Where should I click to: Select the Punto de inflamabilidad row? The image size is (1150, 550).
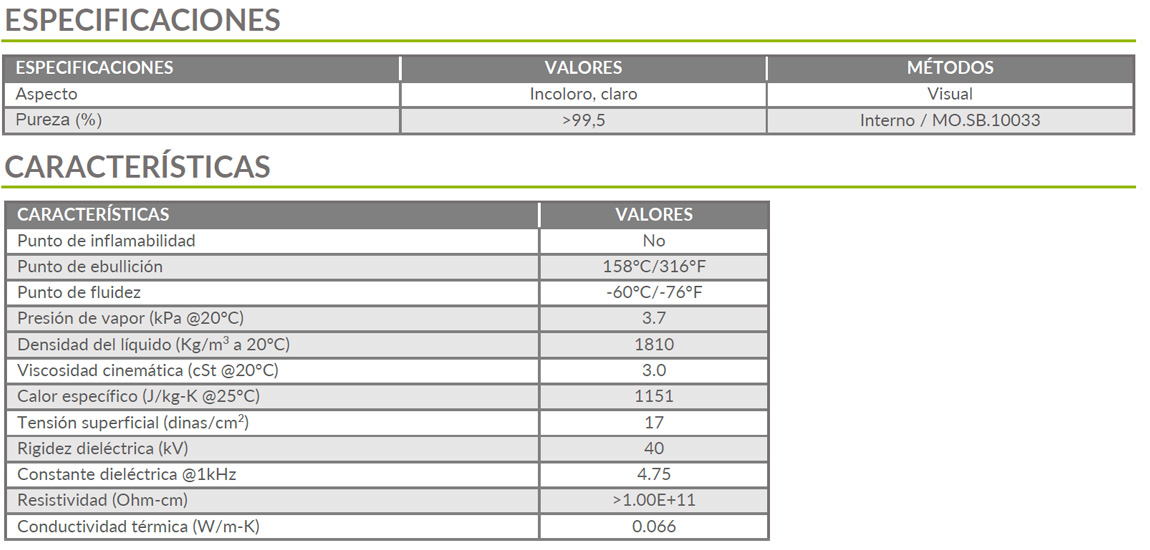click(x=387, y=241)
